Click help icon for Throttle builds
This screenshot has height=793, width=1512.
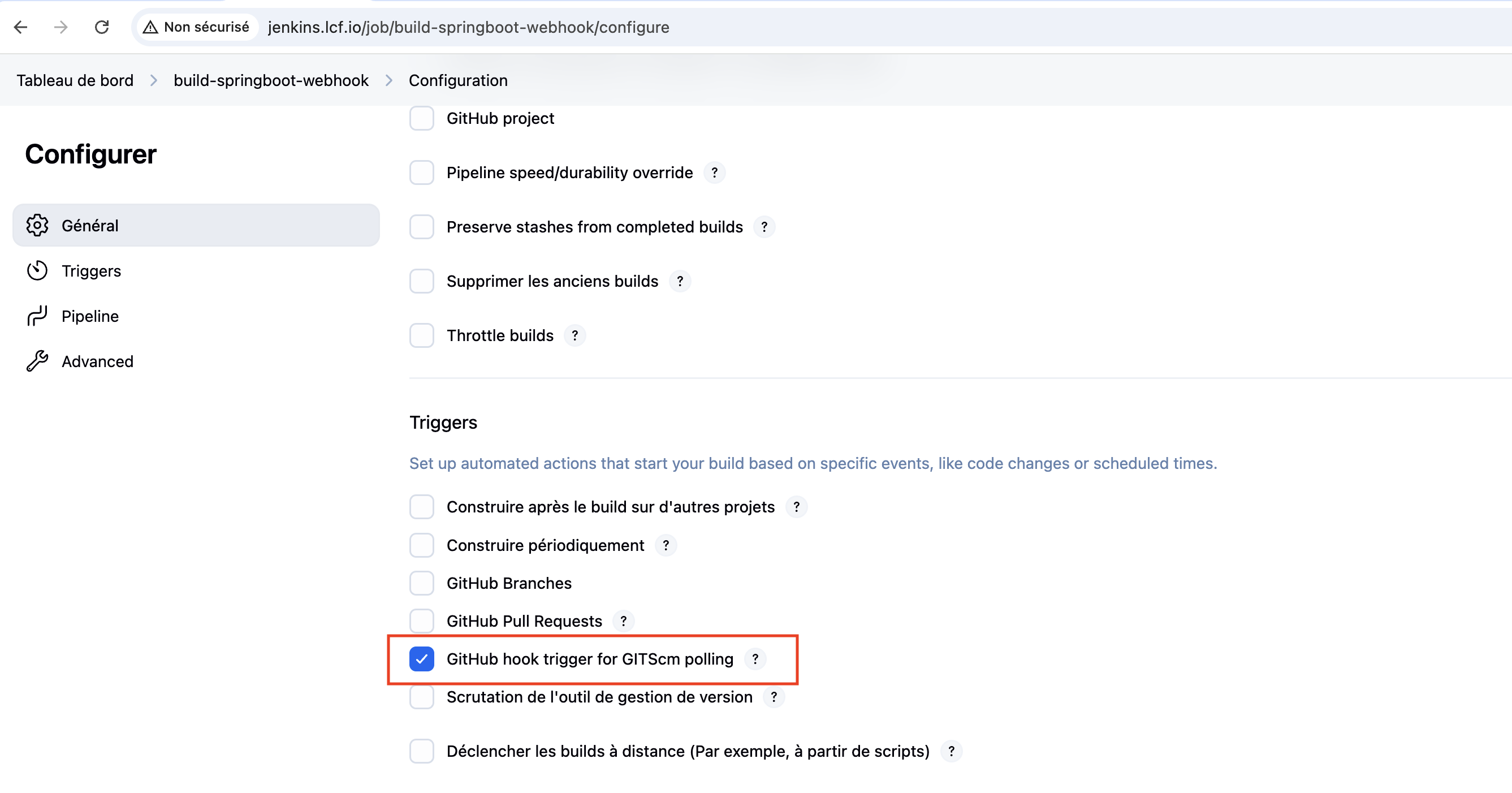[574, 336]
